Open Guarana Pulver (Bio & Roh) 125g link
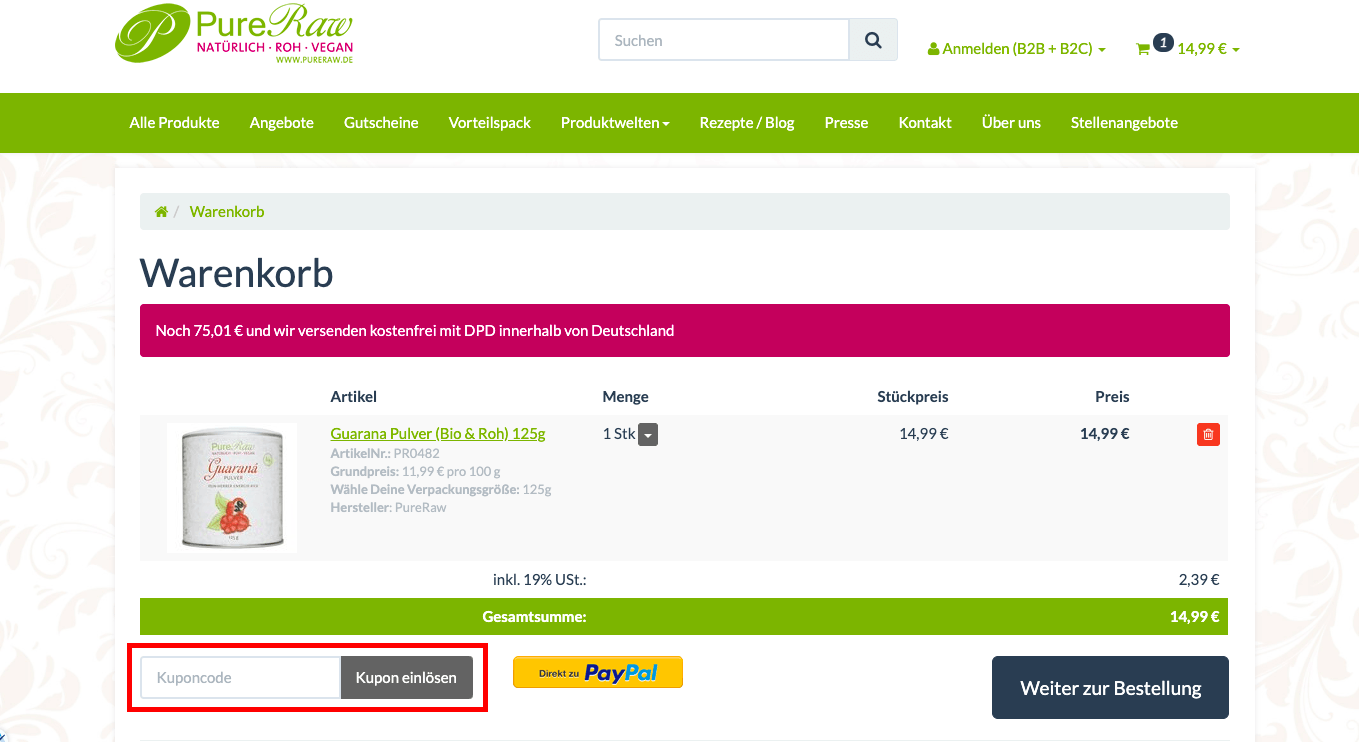This screenshot has height=742, width=1359. tap(438, 434)
